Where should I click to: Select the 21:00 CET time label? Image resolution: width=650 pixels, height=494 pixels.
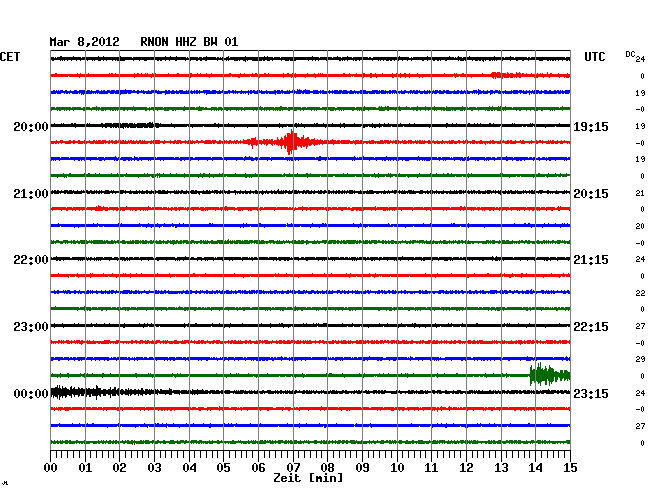tap(31, 194)
